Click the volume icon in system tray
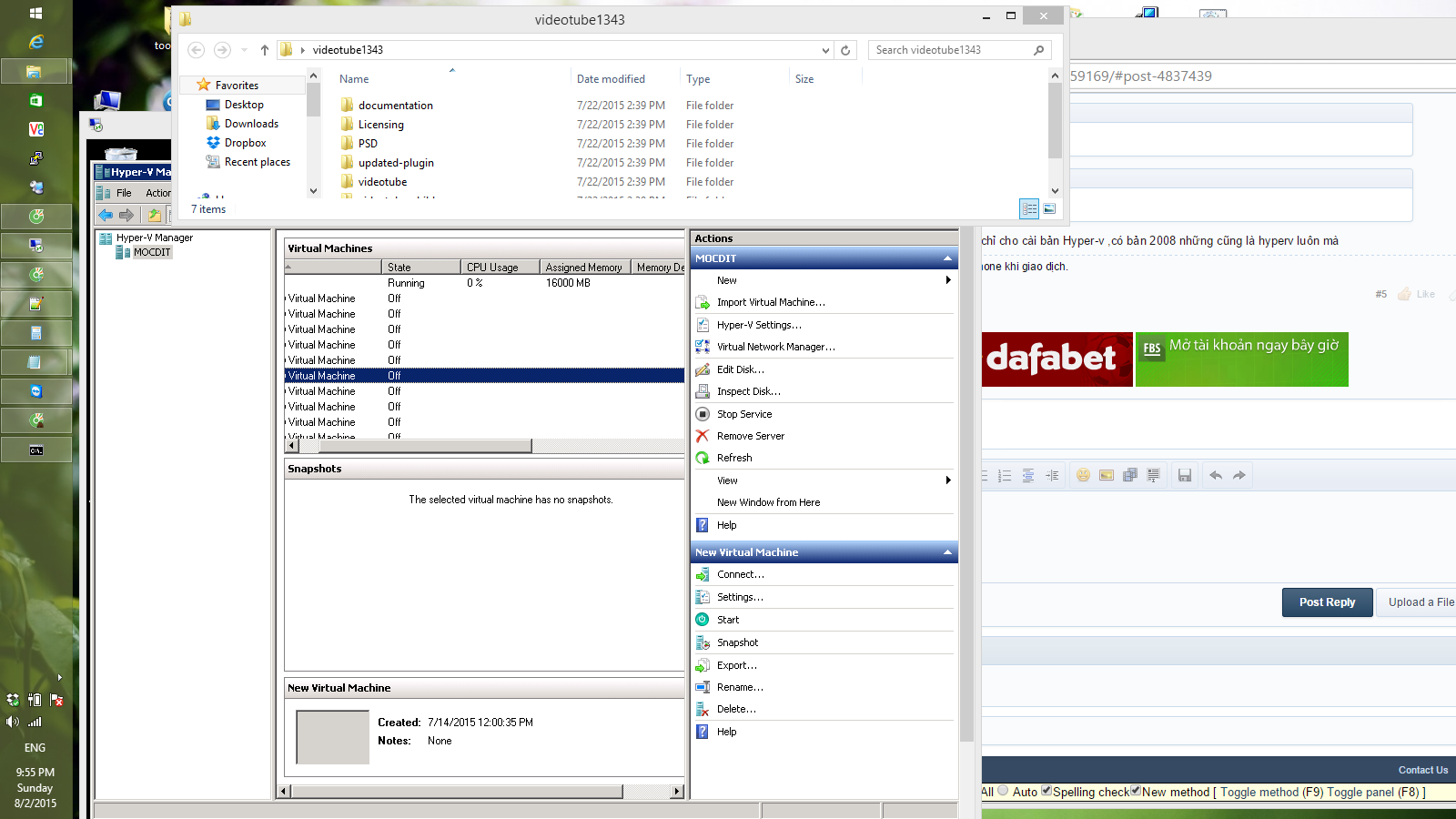The width and height of the screenshot is (1456, 819). coord(12,722)
